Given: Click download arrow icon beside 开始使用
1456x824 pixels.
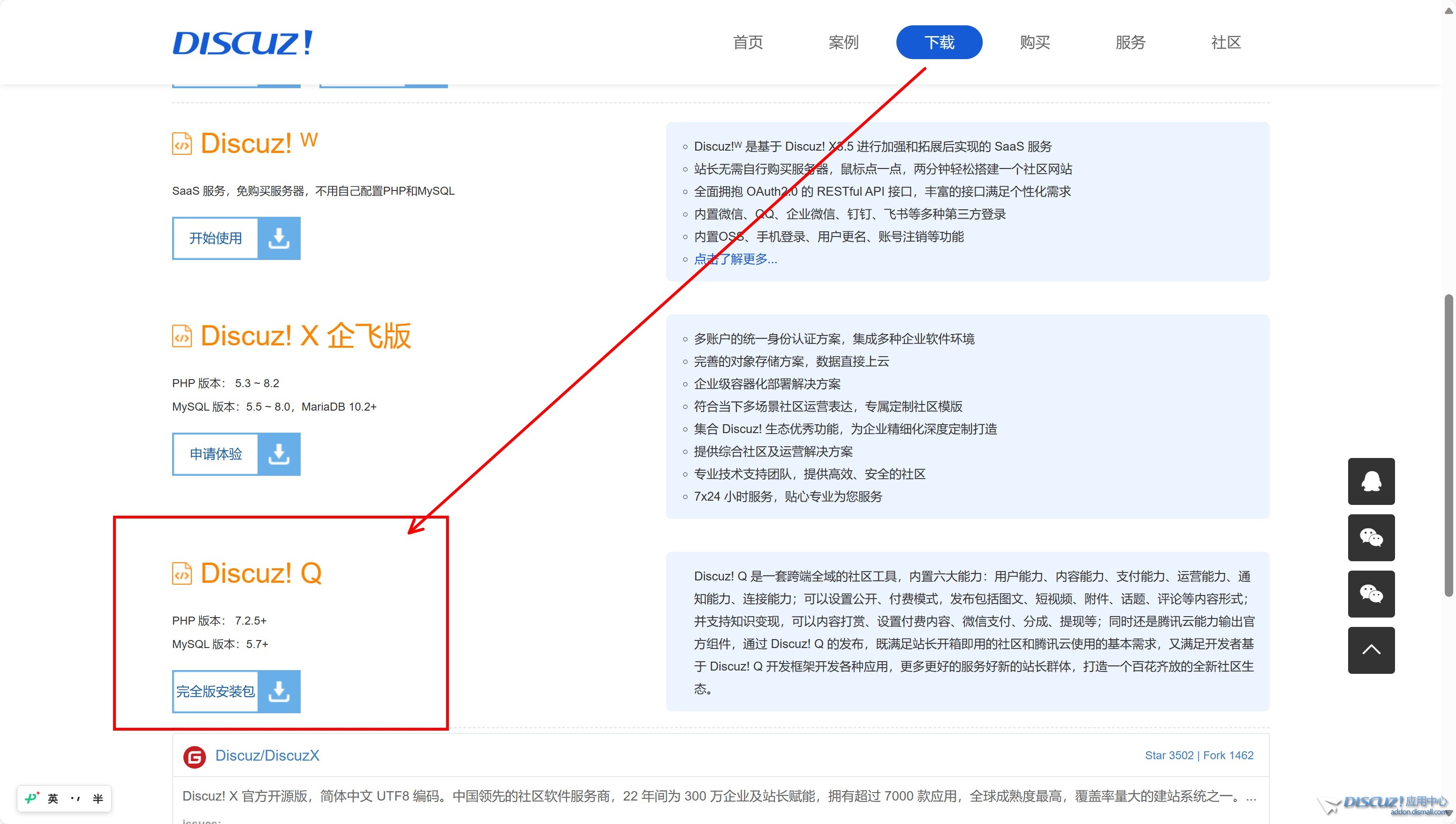Looking at the screenshot, I should click(279, 238).
